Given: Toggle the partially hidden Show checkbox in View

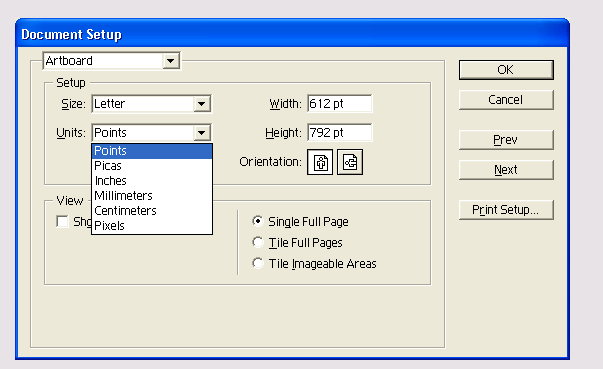Looking at the screenshot, I should [62, 221].
